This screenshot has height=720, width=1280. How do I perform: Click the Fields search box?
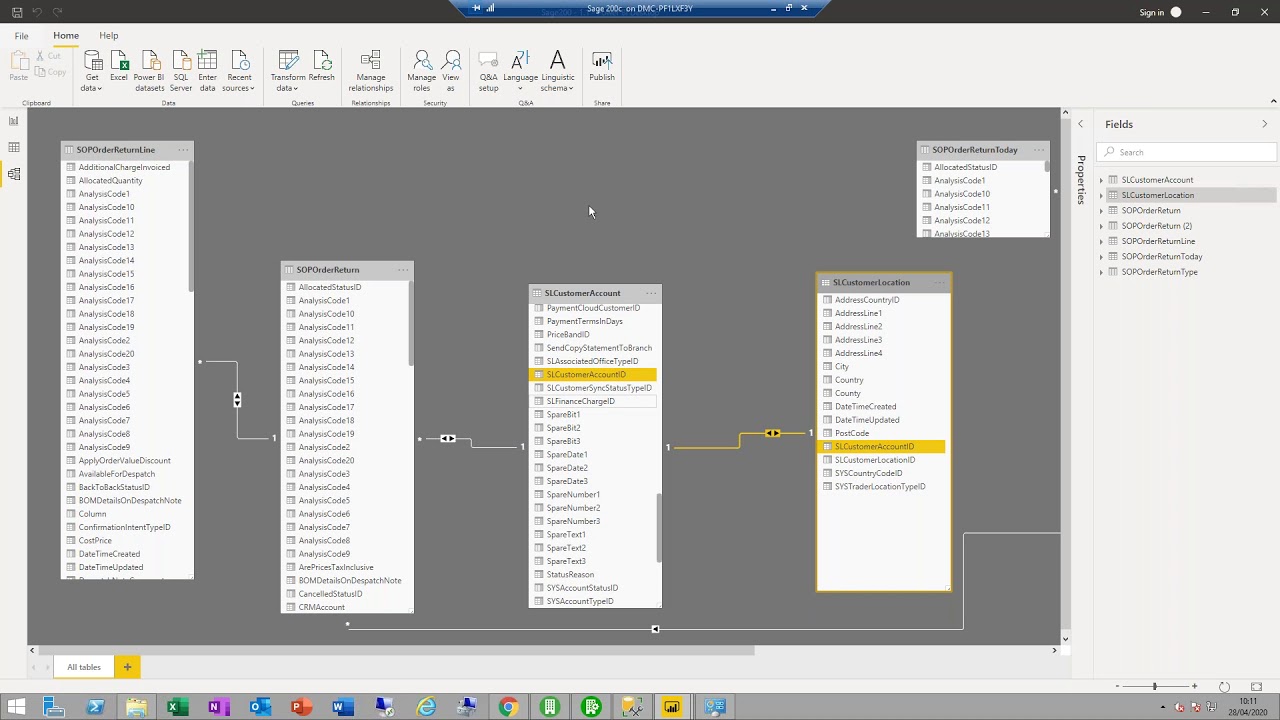[1187, 152]
